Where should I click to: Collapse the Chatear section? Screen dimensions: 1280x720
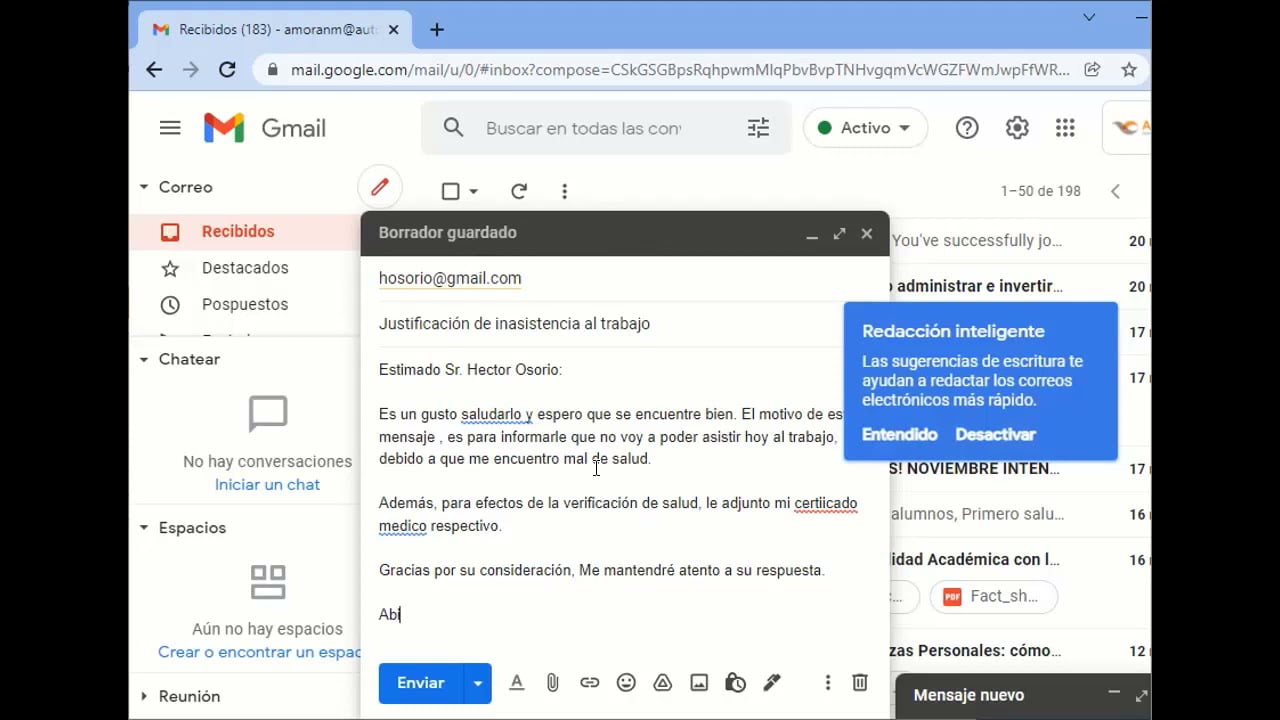143,359
